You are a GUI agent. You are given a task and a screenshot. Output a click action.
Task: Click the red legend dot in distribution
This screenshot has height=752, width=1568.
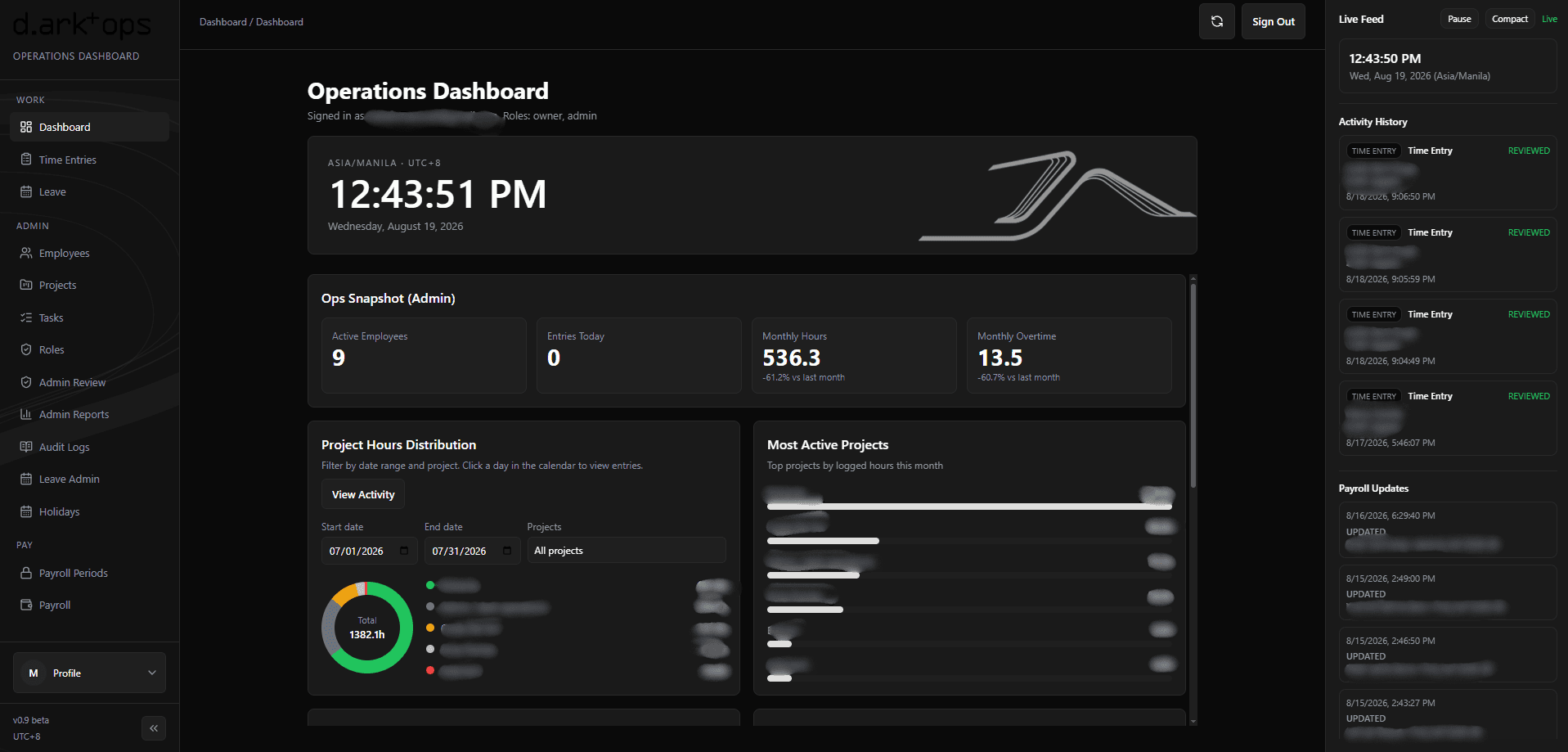(430, 670)
